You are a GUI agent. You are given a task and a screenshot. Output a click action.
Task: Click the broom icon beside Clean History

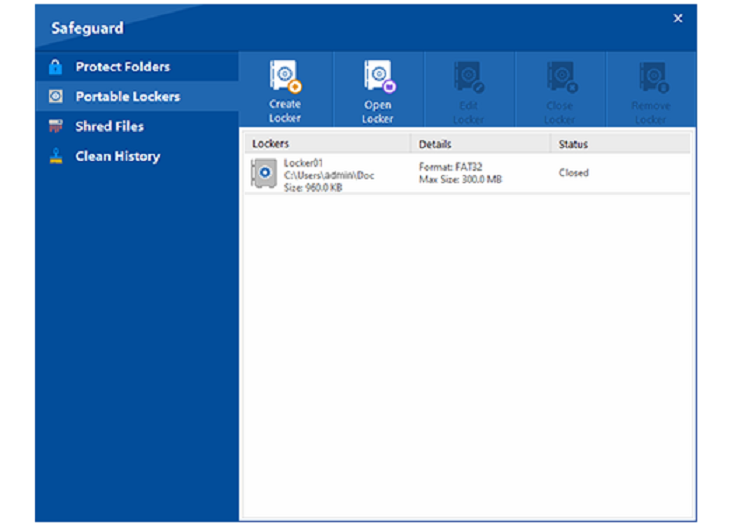pos(56,156)
